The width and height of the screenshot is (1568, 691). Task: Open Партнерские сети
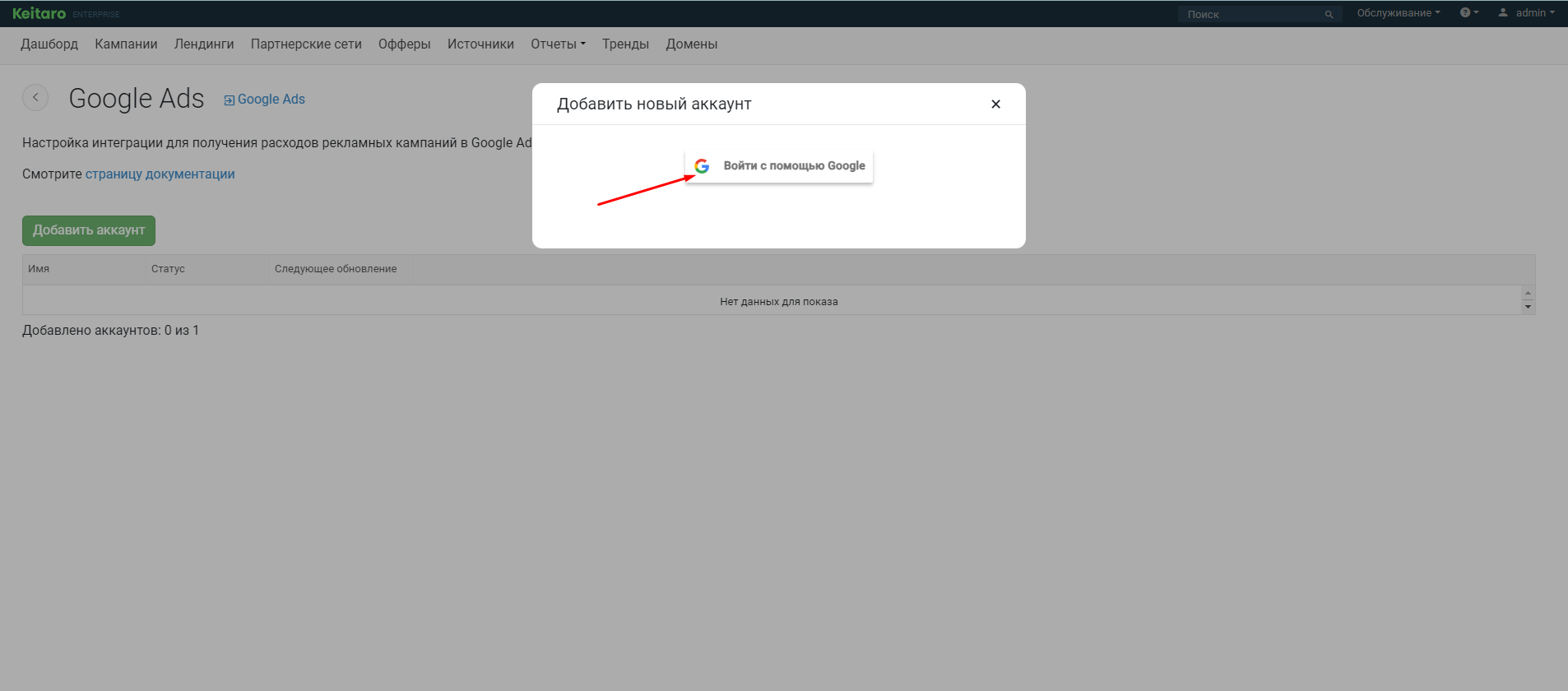306,44
